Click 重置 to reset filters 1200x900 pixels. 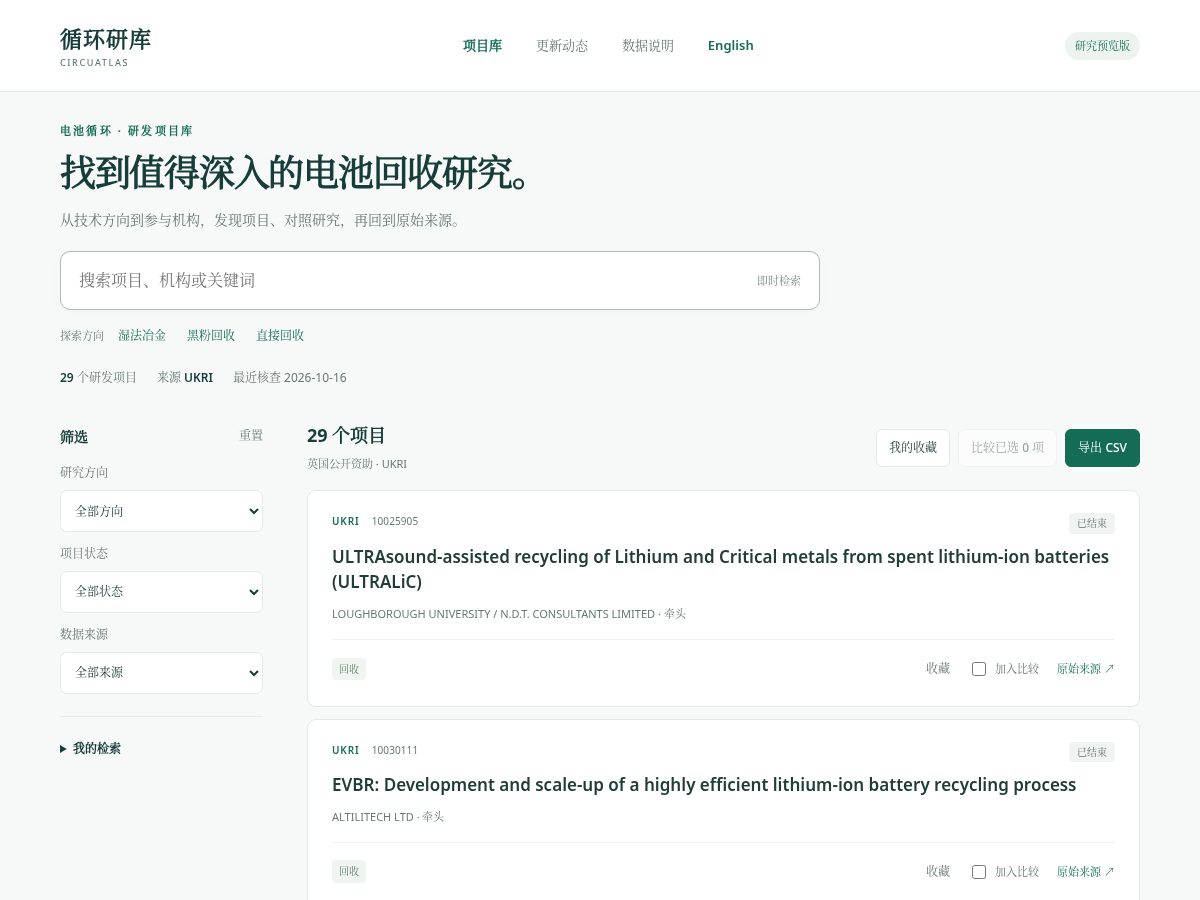[251, 436]
